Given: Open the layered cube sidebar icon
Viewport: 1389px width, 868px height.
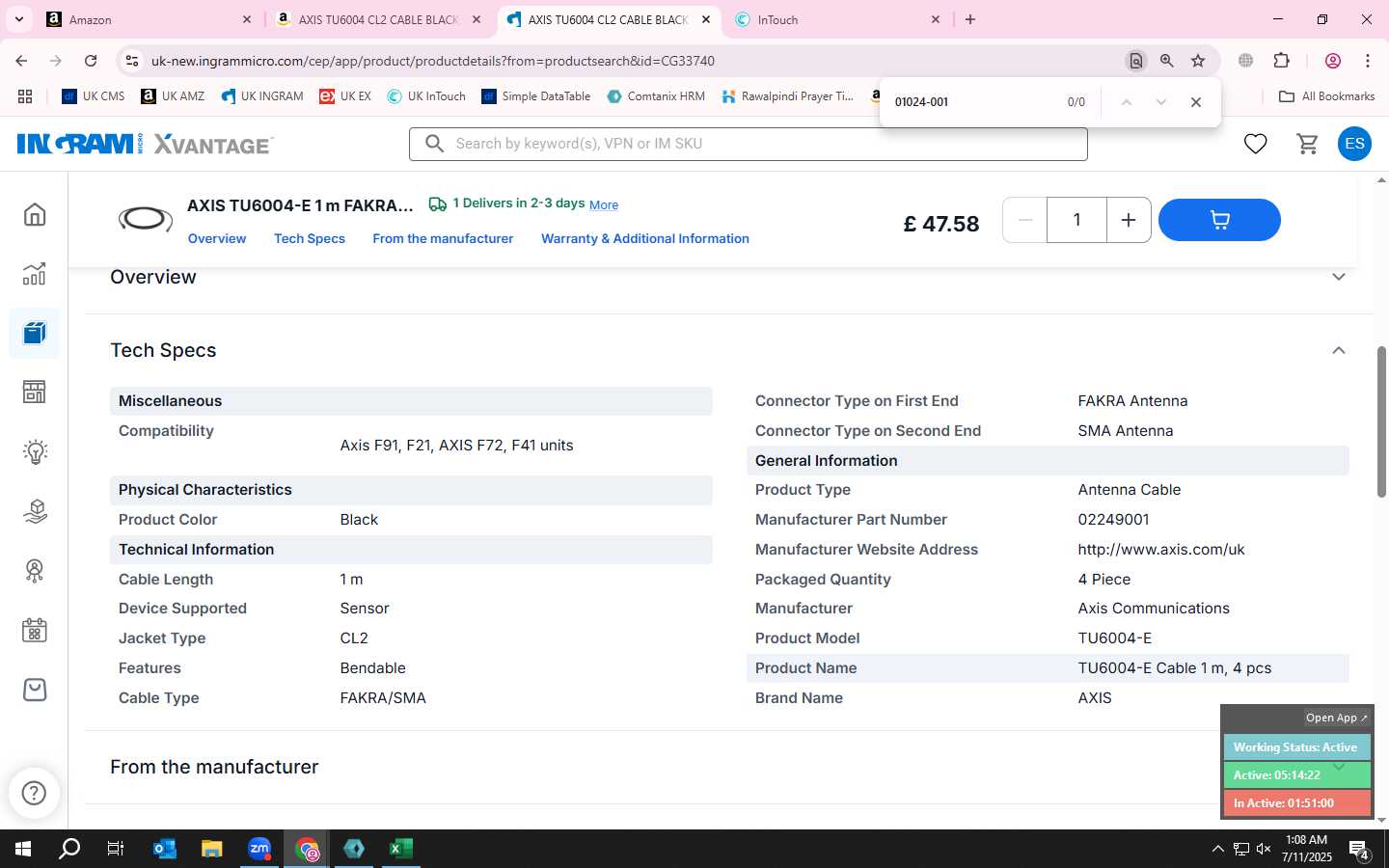Looking at the screenshot, I should click(x=35, y=511).
